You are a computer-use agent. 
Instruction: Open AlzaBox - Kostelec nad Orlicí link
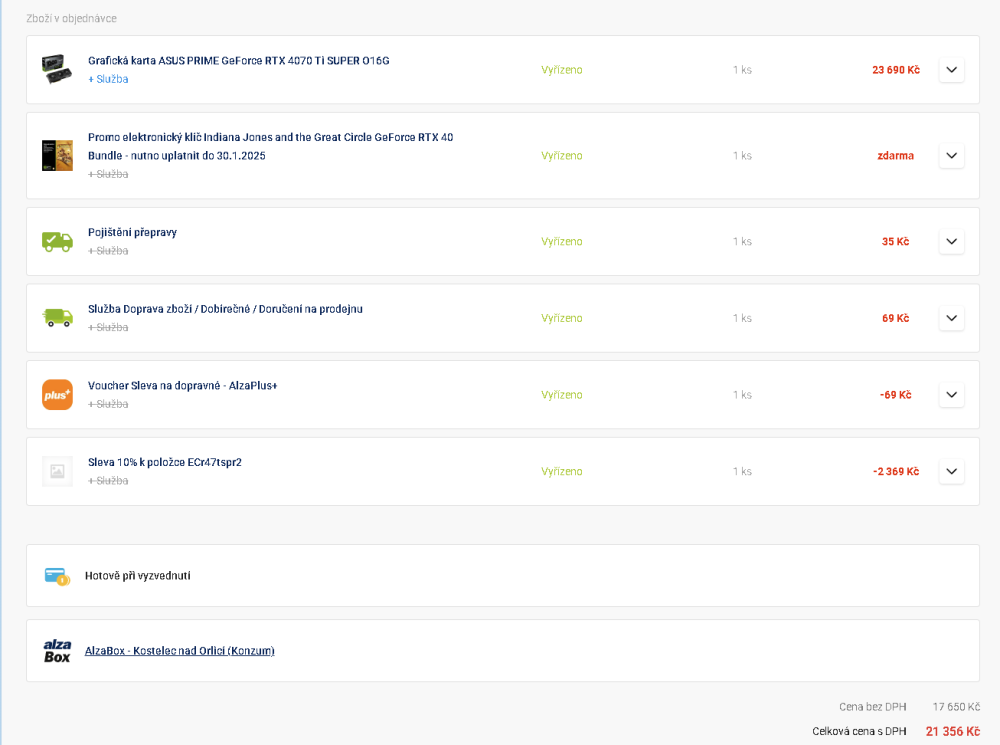(x=180, y=650)
